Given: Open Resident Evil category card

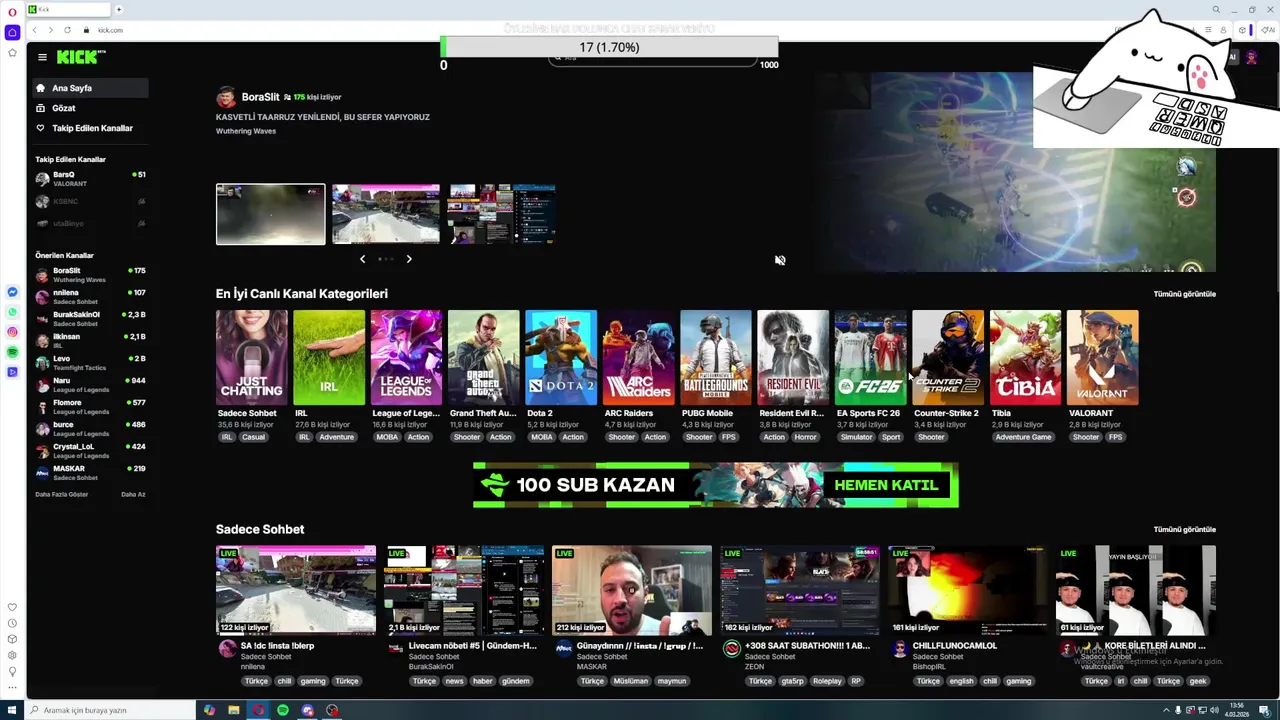Looking at the screenshot, I should 793,357.
